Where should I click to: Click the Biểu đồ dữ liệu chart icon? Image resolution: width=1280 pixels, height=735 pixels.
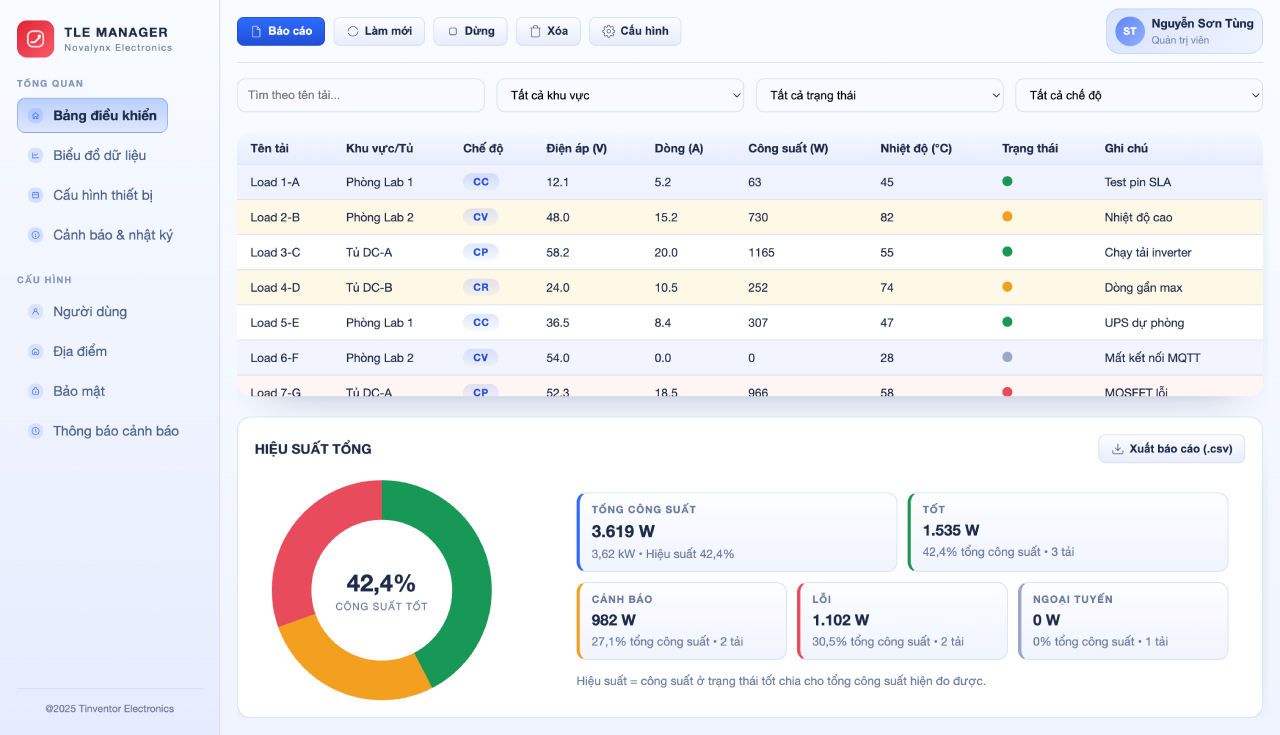point(36,156)
